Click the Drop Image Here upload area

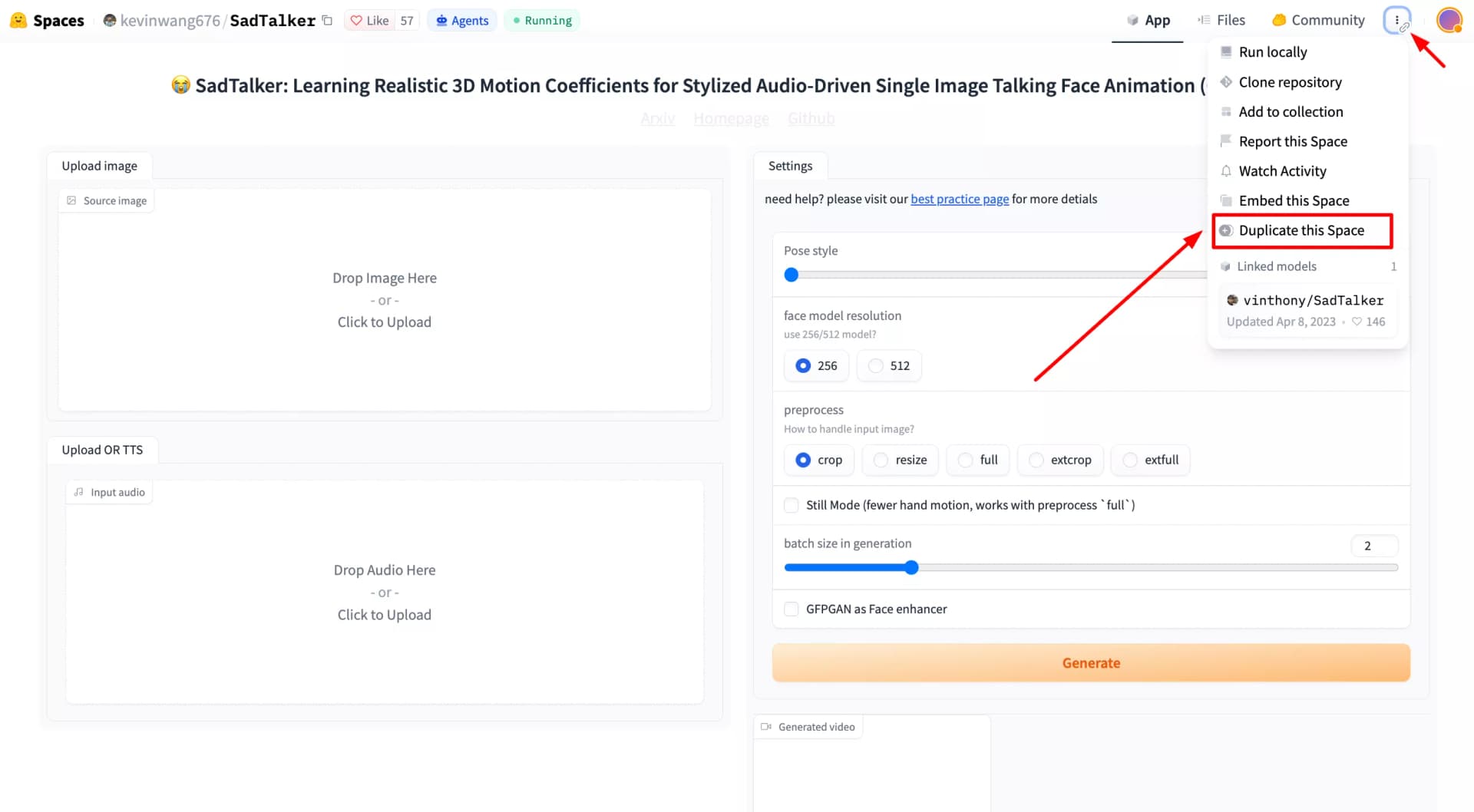(385, 300)
